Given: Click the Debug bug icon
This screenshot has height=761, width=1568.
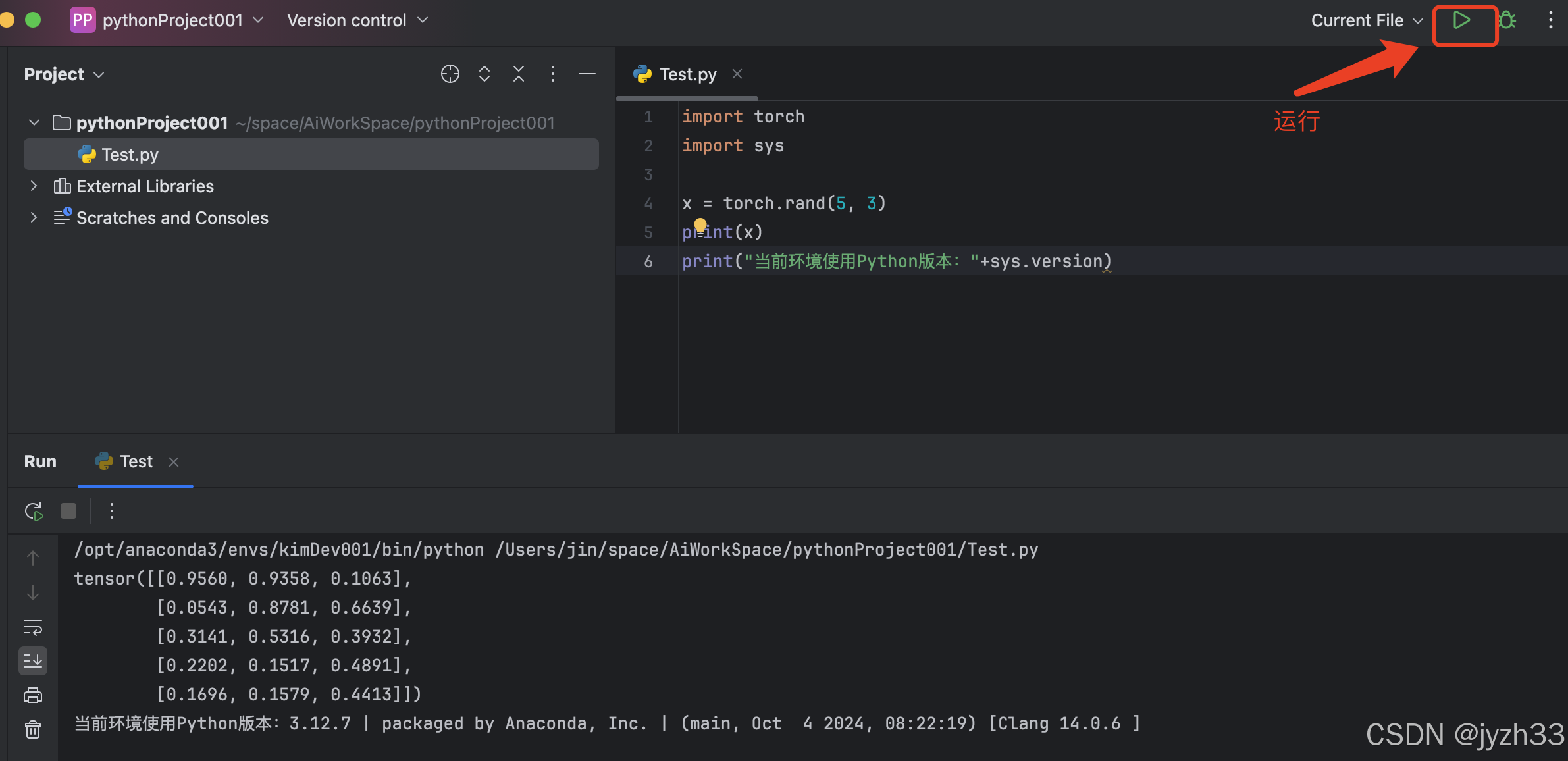Looking at the screenshot, I should pyautogui.click(x=1507, y=20).
